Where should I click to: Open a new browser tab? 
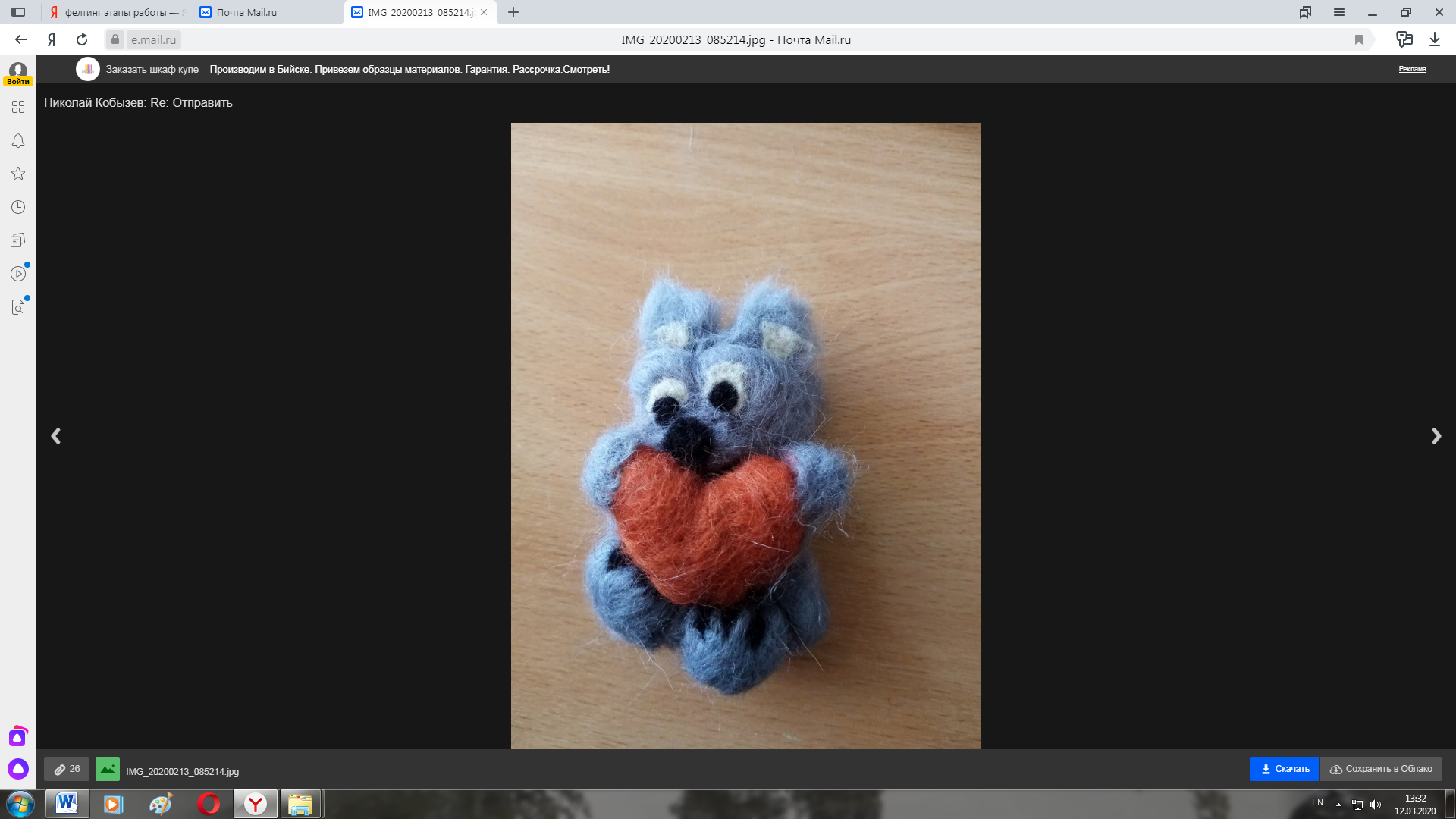pyautogui.click(x=513, y=12)
